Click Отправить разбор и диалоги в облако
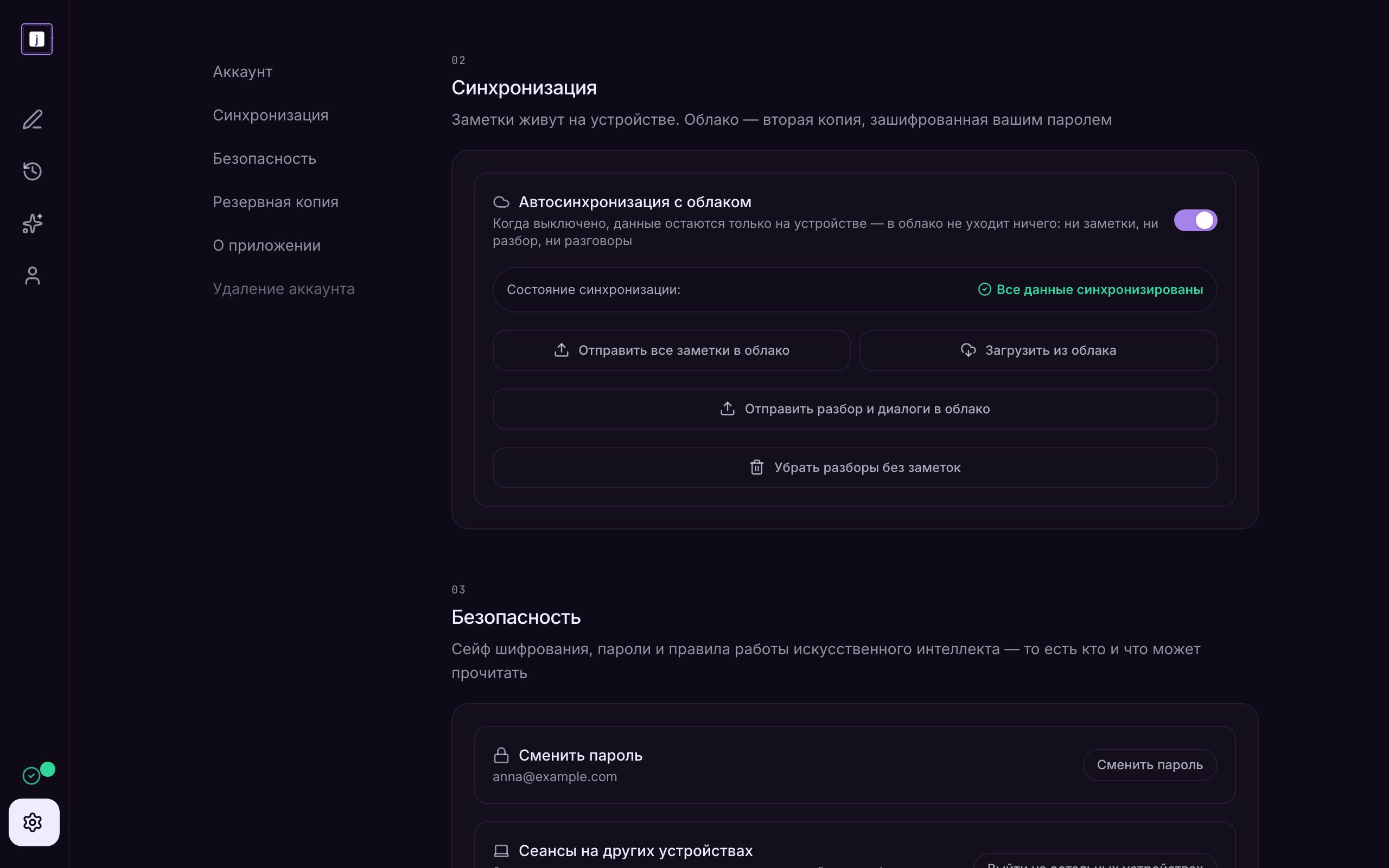Viewport: 1389px width, 868px height. click(x=855, y=409)
